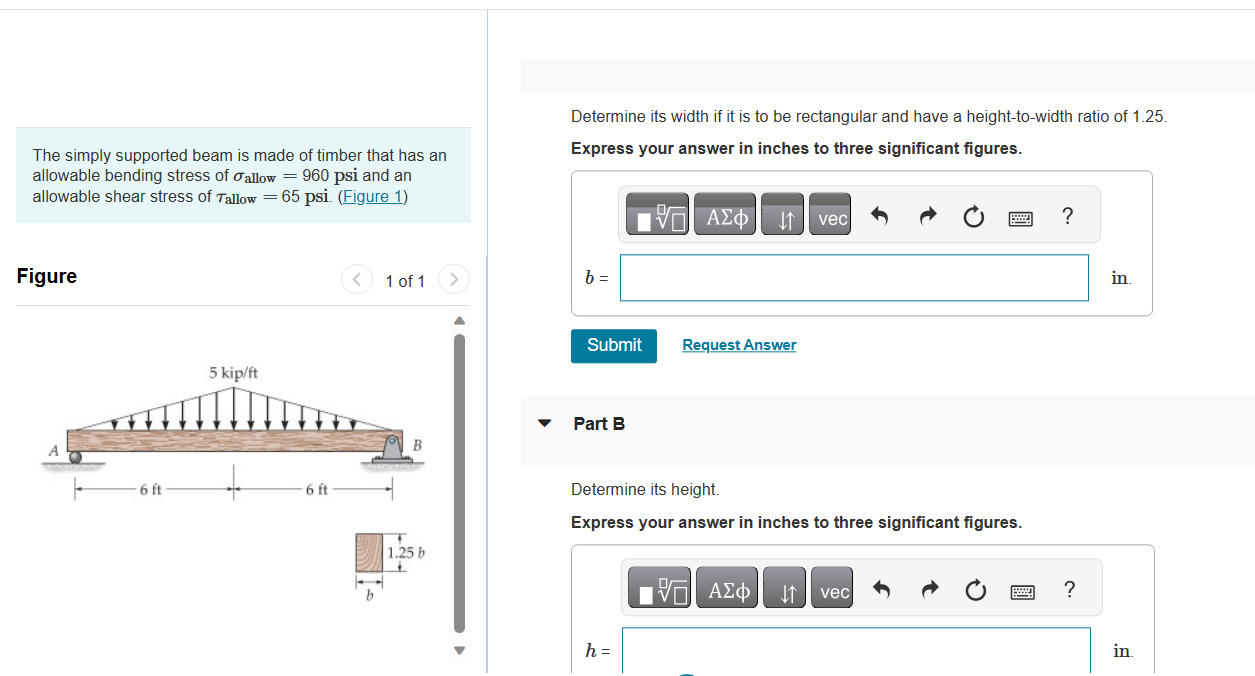Select the square root template icon in Part B
Image resolution: width=1255 pixels, height=676 pixels.
tap(658, 589)
